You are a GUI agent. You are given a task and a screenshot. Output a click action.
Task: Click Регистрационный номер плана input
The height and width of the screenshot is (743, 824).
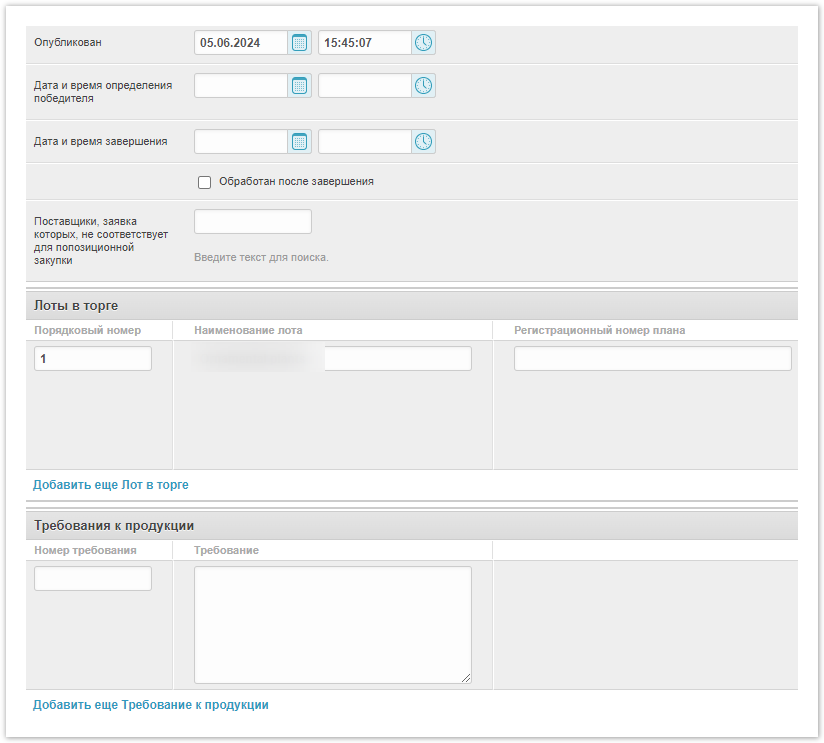point(652,359)
